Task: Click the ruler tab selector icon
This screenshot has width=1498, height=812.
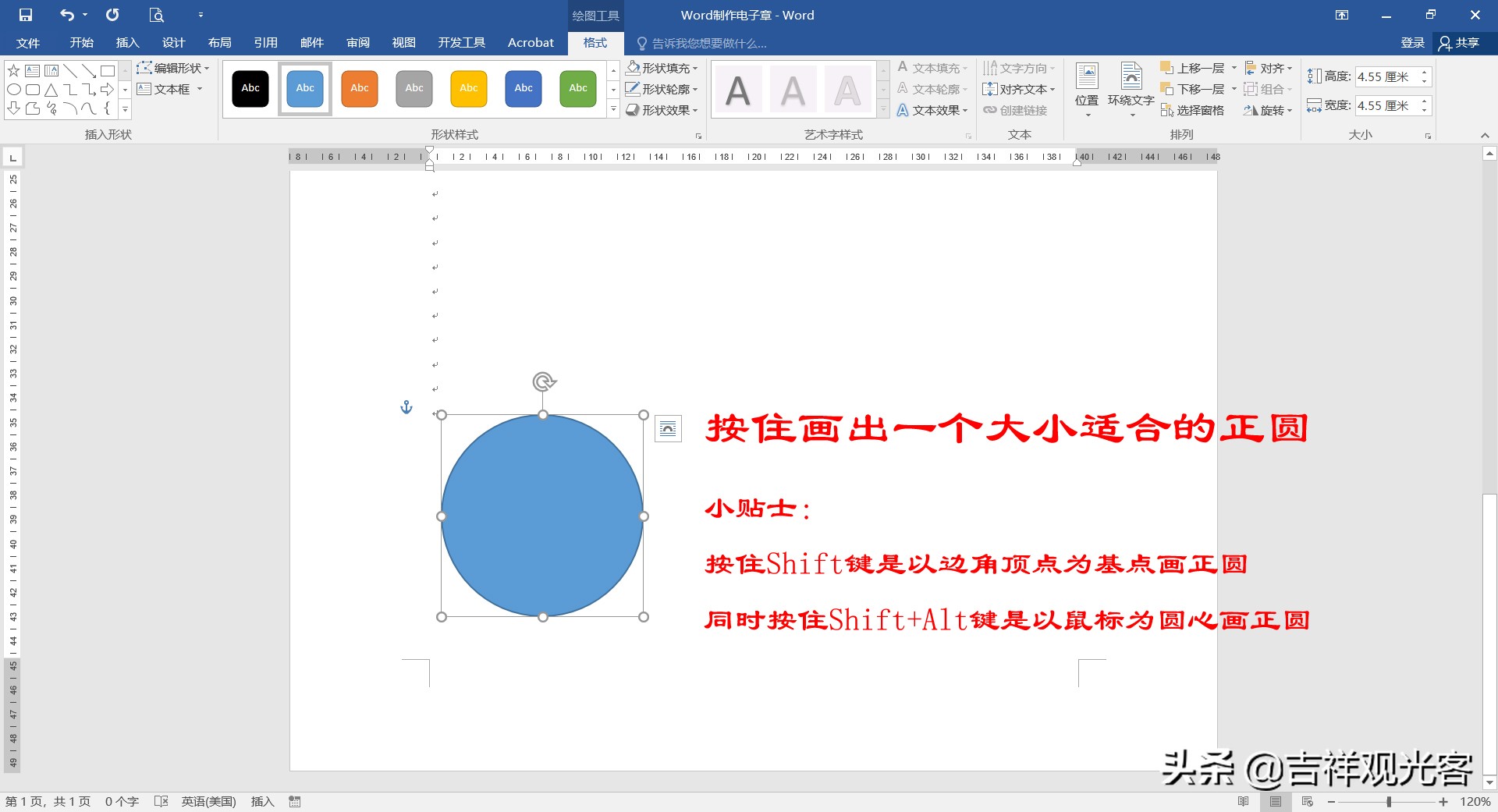Action: click(12, 158)
